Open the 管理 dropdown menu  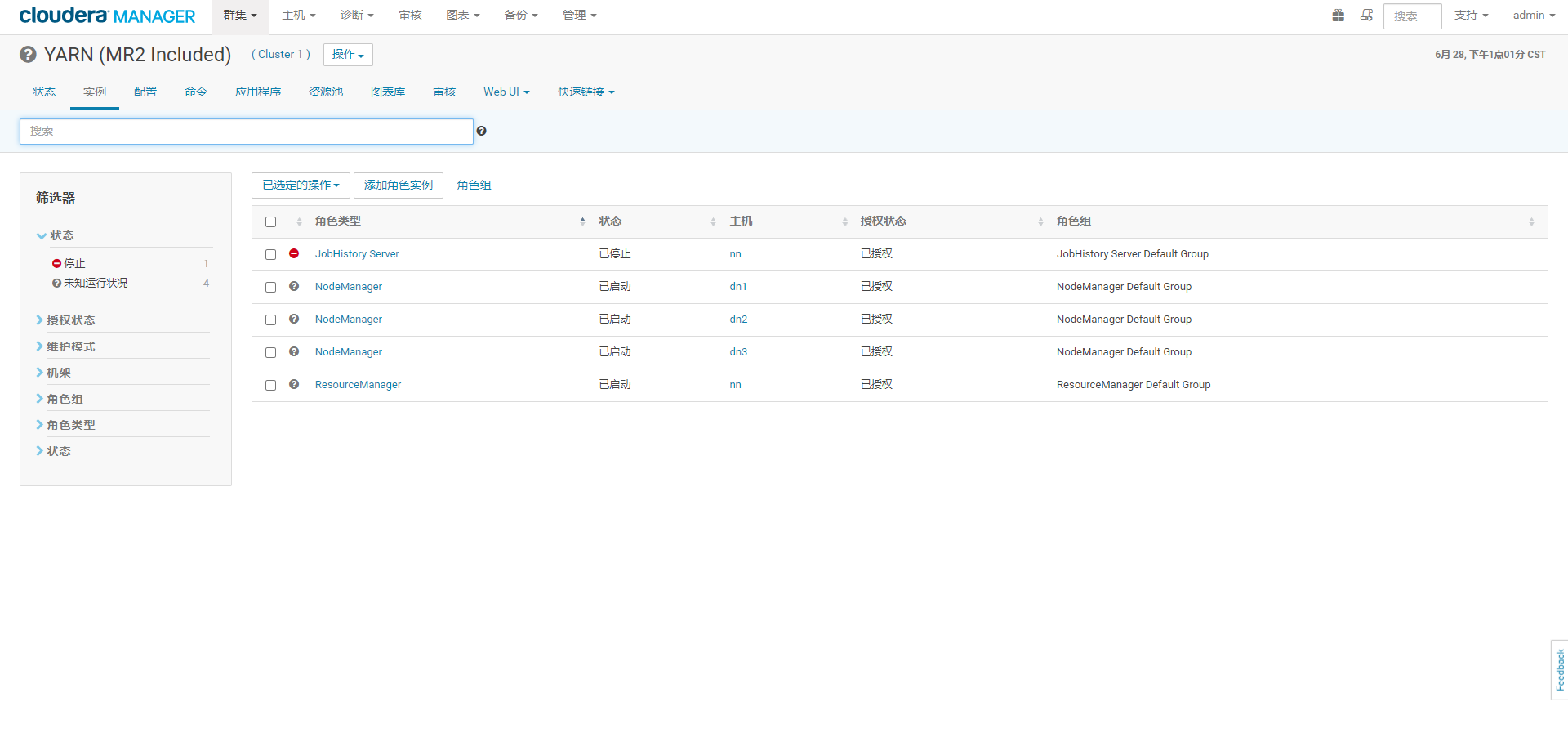click(x=580, y=16)
